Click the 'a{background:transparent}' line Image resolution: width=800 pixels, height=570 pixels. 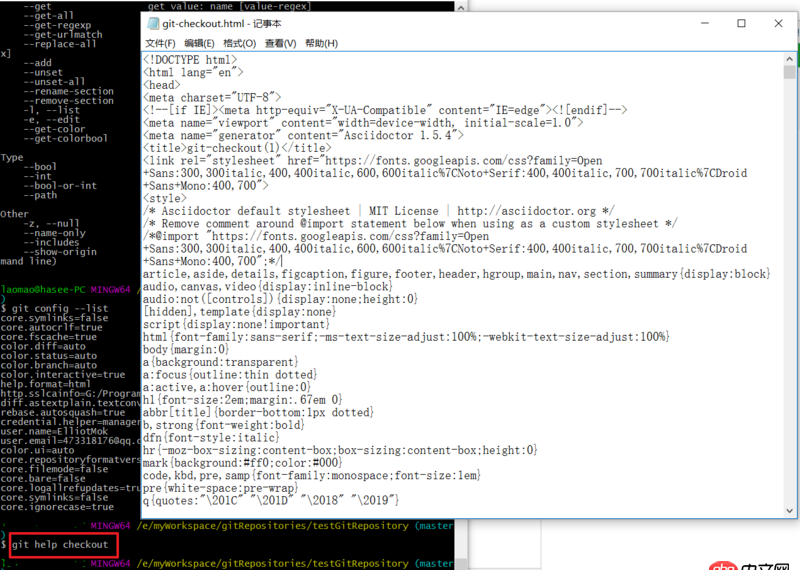click(220, 362)
